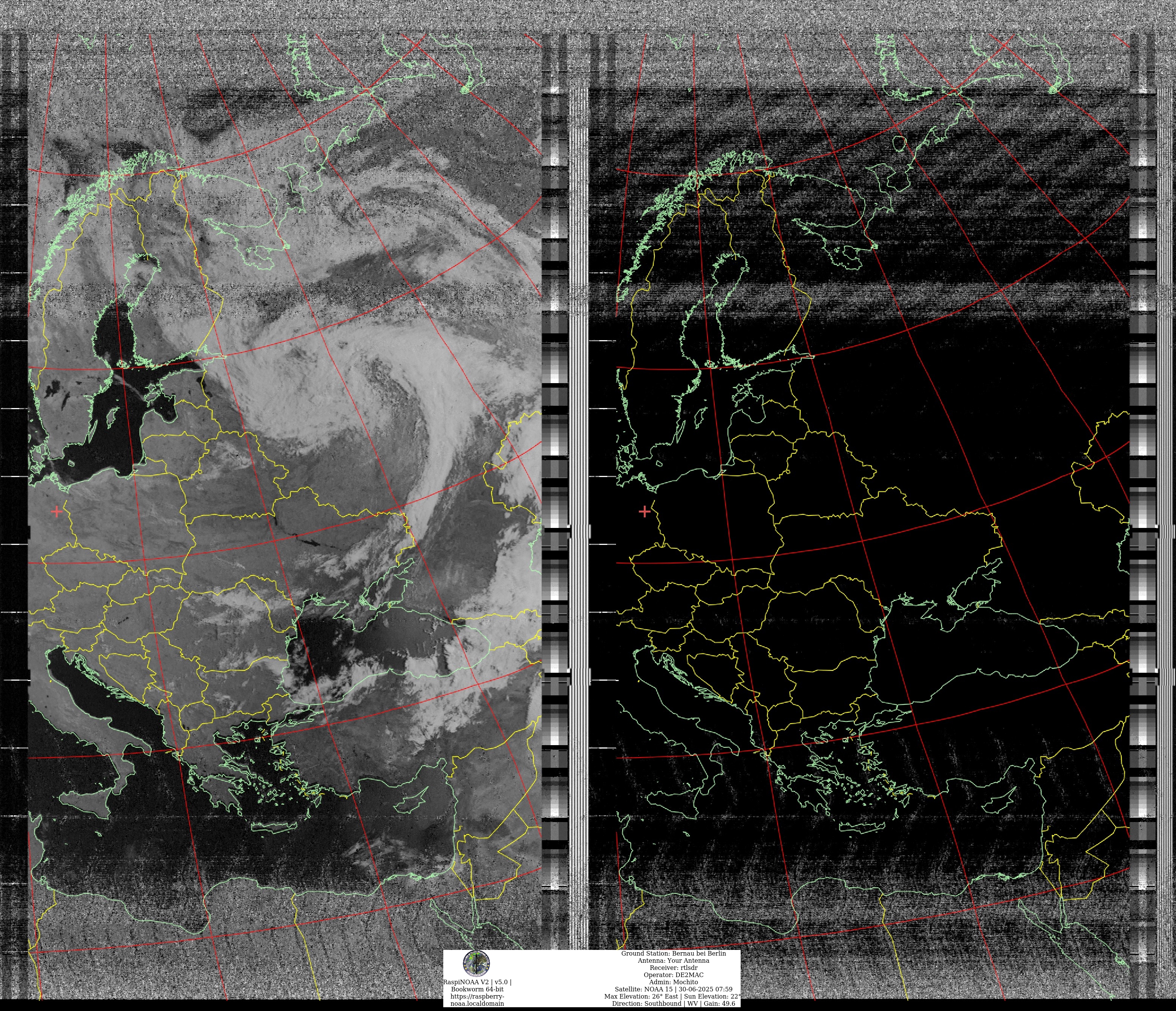
Task: Select "Direction: Southbound | WV | Gain: 49.6" line
Action: coord(673,1003)
